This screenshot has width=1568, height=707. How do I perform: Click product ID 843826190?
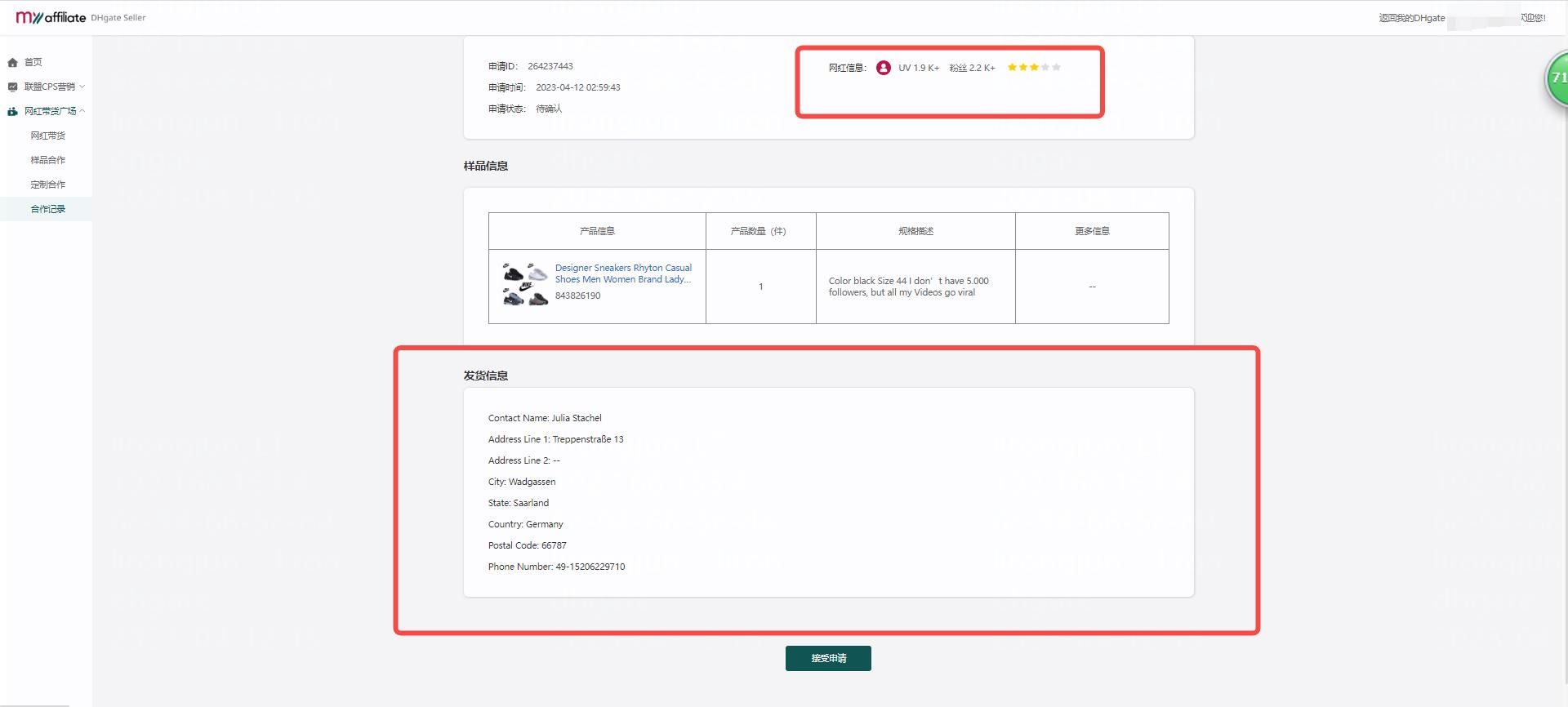[x=577, y=296]
